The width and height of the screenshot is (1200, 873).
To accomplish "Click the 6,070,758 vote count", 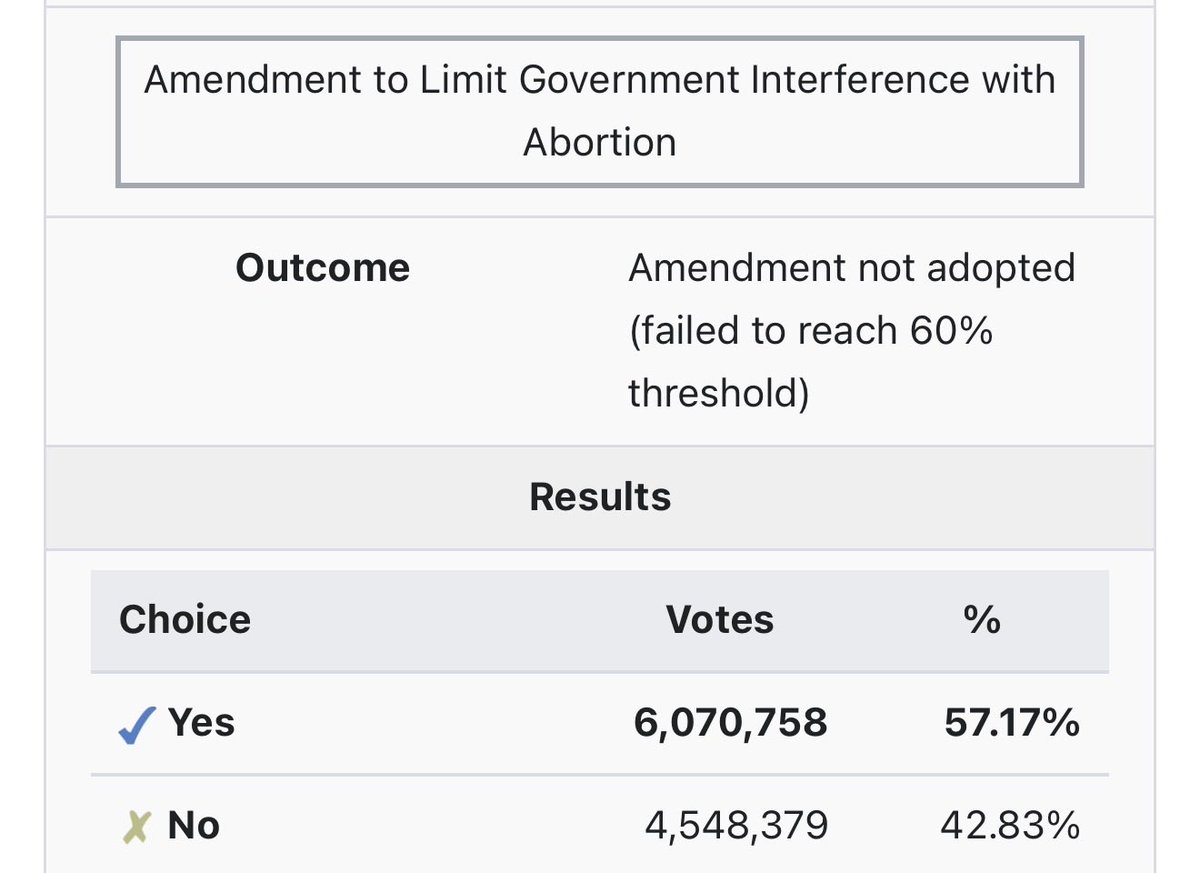I will (x=730, y=722).
